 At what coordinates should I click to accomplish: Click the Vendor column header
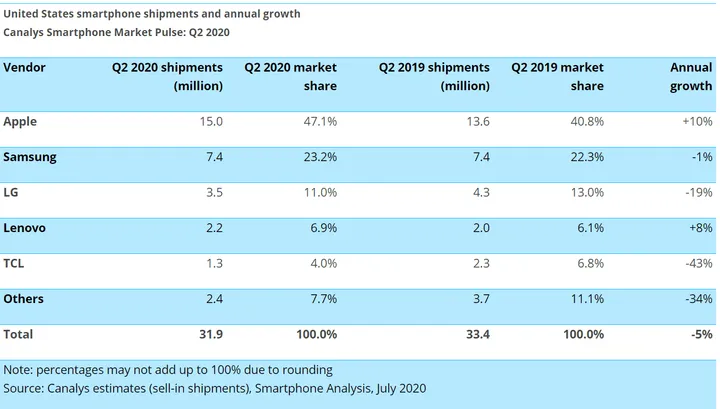click(x=24, y=67)
